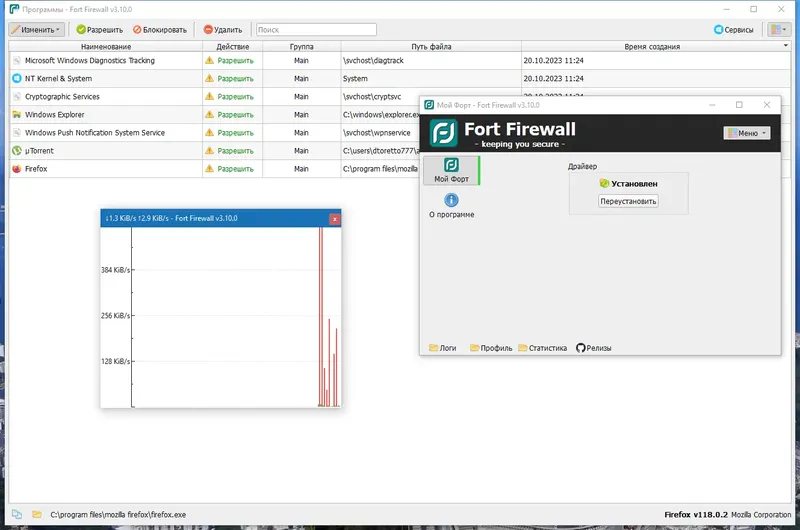Select the Windows Explorer folder icon

[17, 114]
